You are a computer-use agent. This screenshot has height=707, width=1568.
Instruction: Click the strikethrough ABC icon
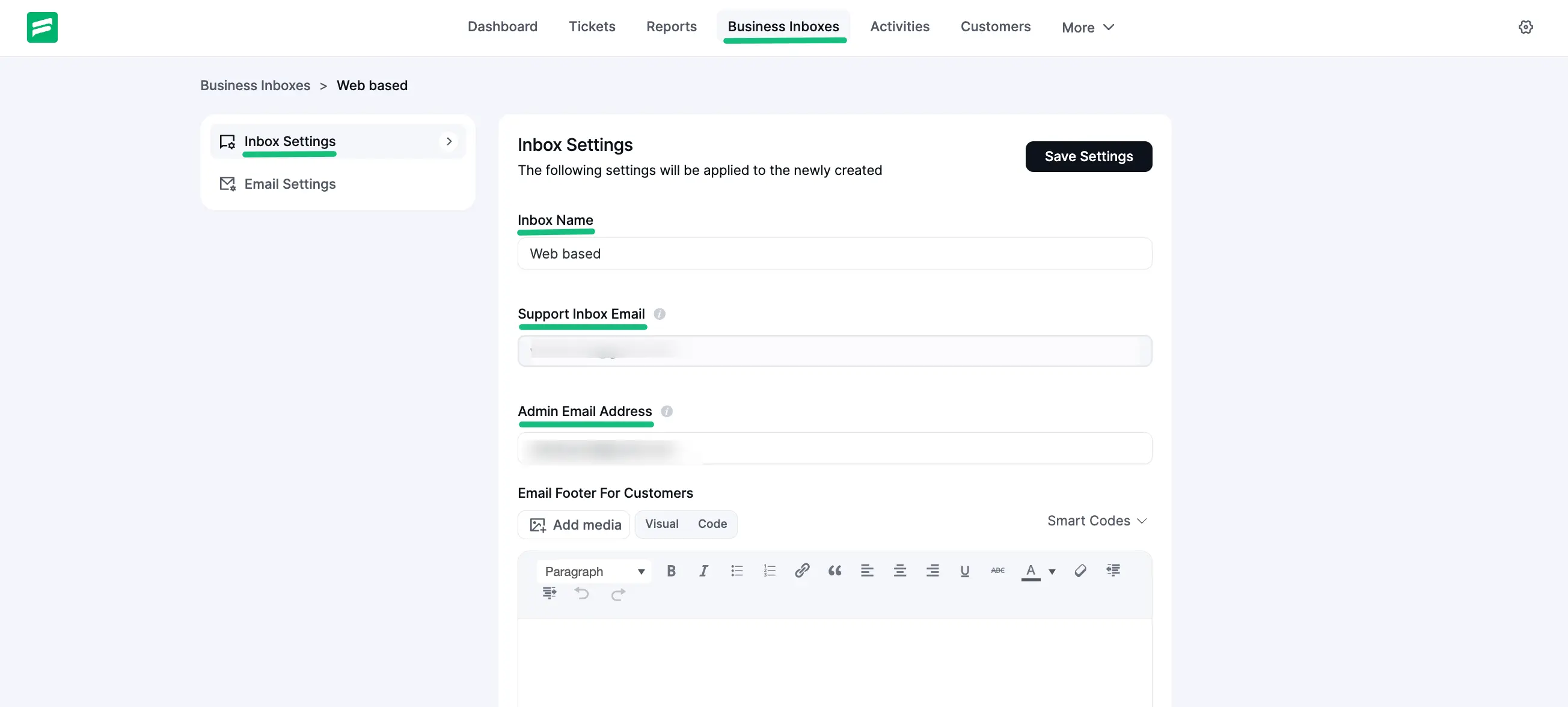[997, 571]
